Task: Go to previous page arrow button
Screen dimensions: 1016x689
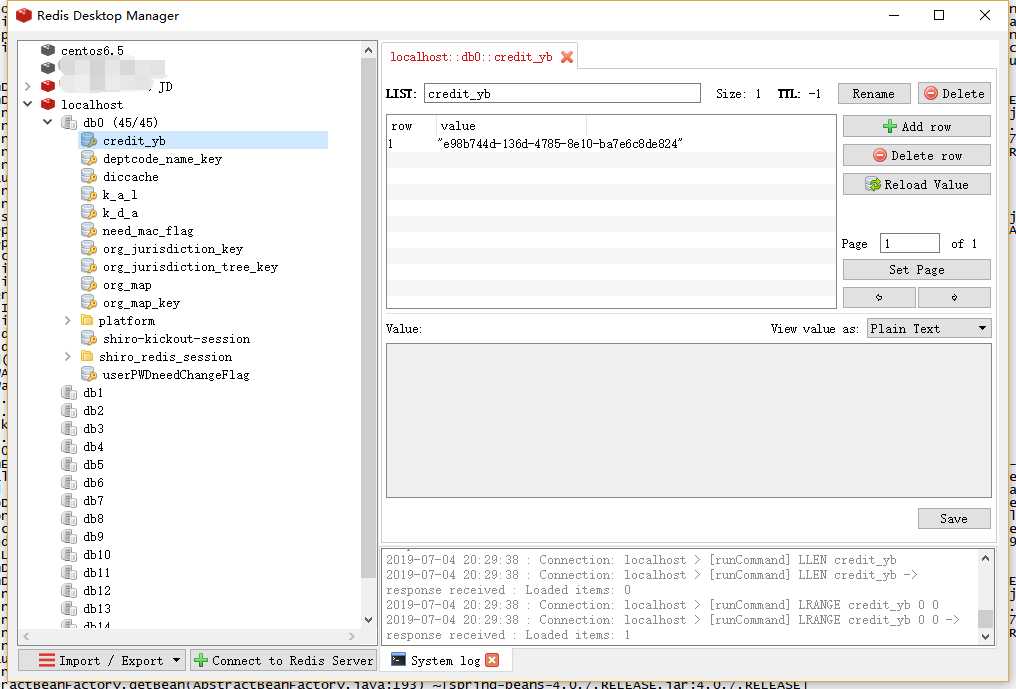Action: point(879,298)
